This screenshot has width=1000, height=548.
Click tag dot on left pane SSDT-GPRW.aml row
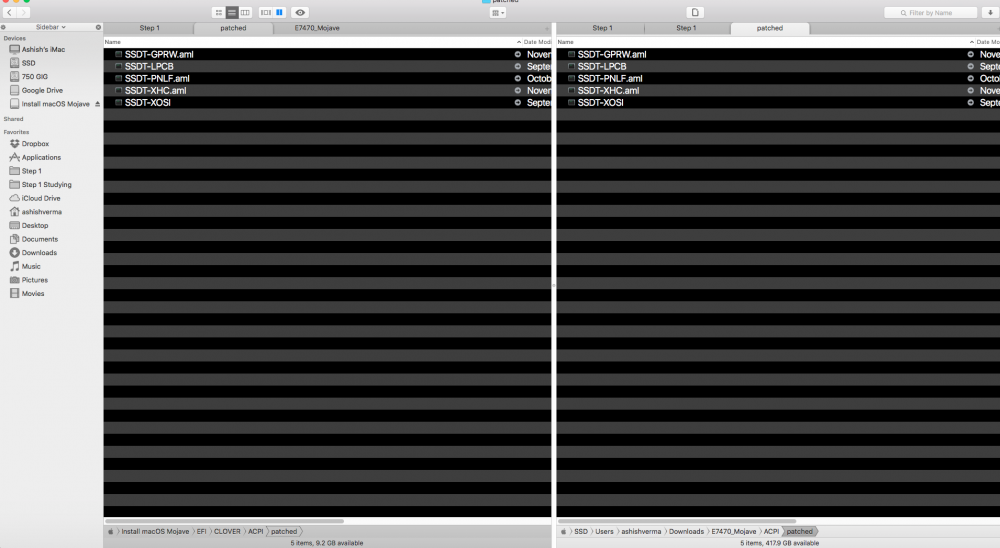coord(518,54)
